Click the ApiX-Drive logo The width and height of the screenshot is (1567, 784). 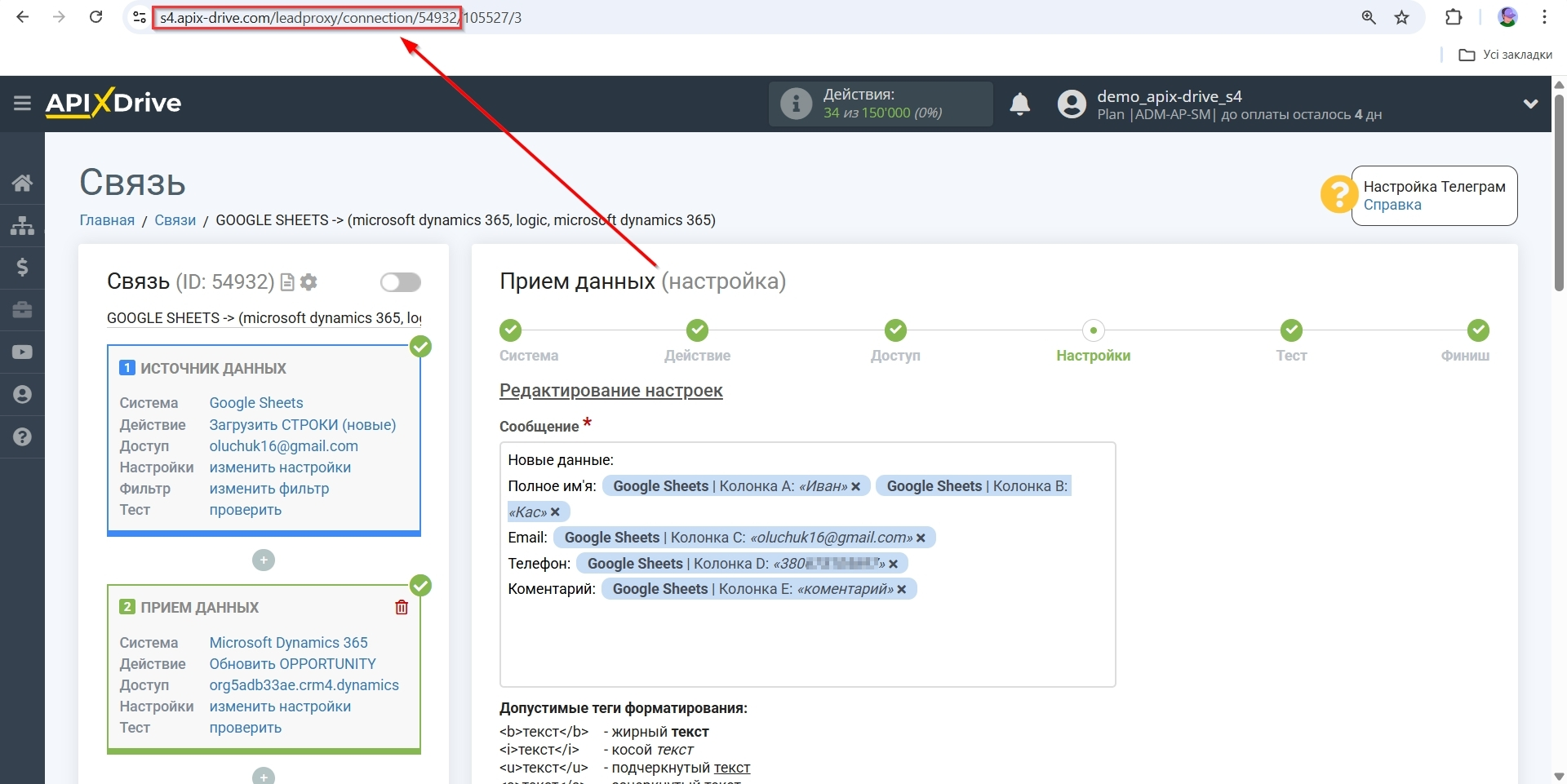click(113, 103)
